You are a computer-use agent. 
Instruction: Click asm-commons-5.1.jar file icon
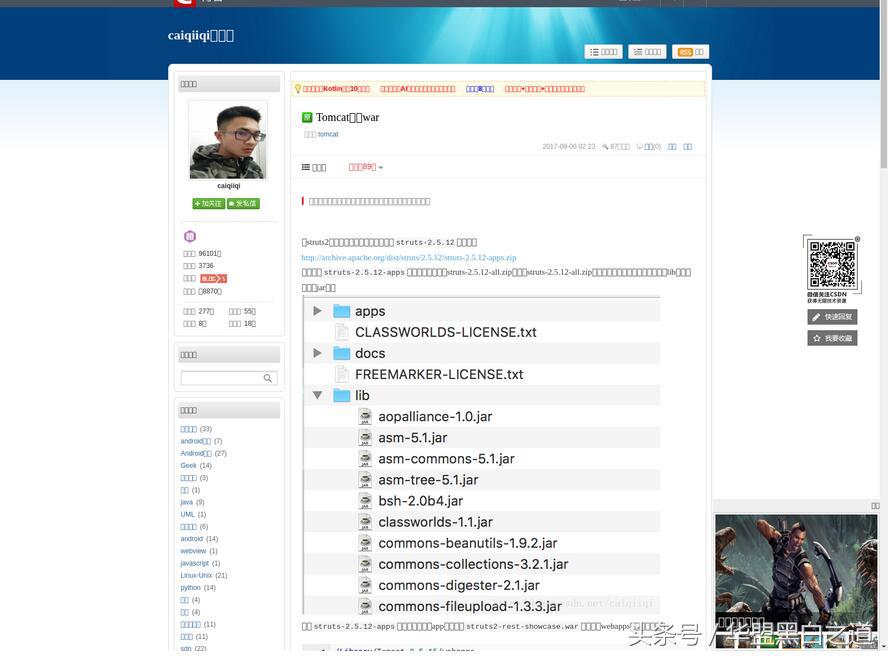[x=365, y=459]
